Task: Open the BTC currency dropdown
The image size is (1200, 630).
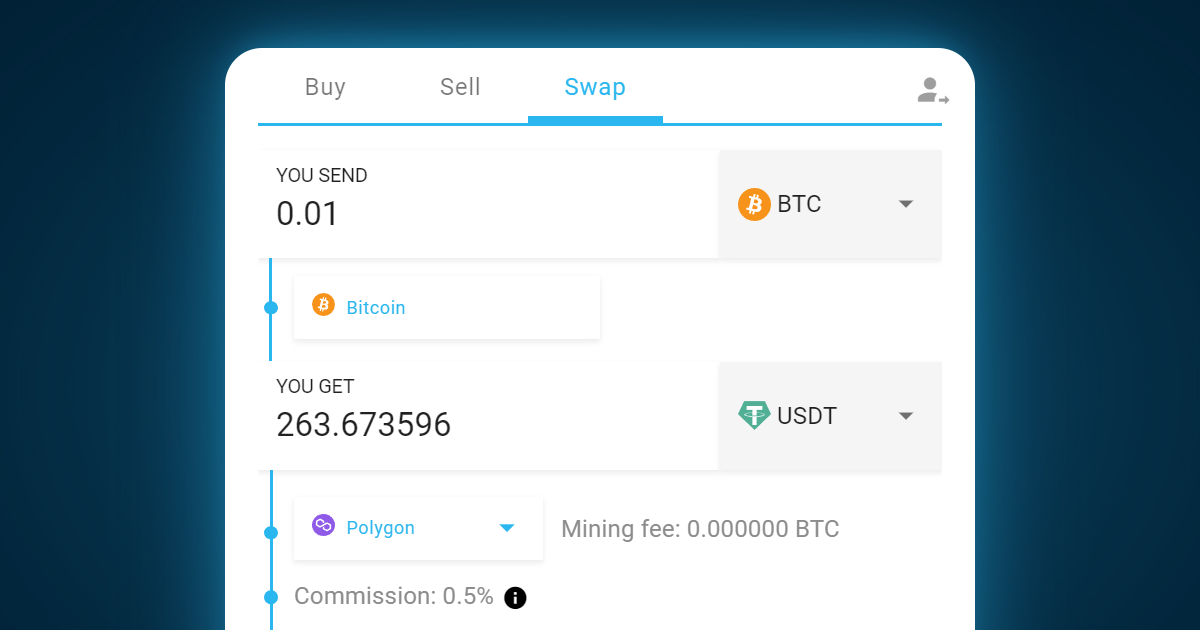Action: pos(906,204)
